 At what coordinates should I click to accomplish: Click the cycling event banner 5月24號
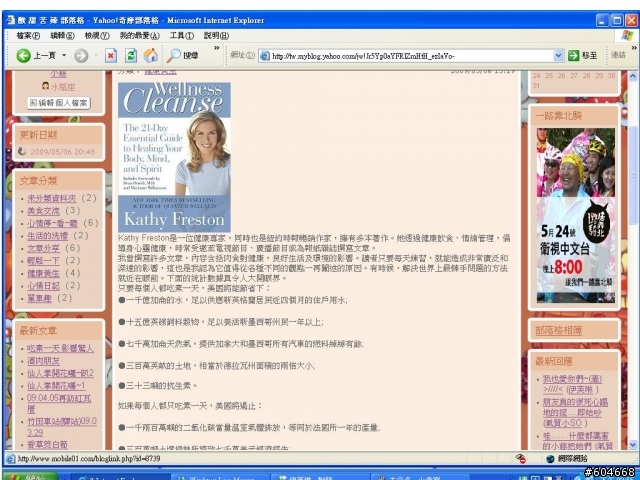576,216
